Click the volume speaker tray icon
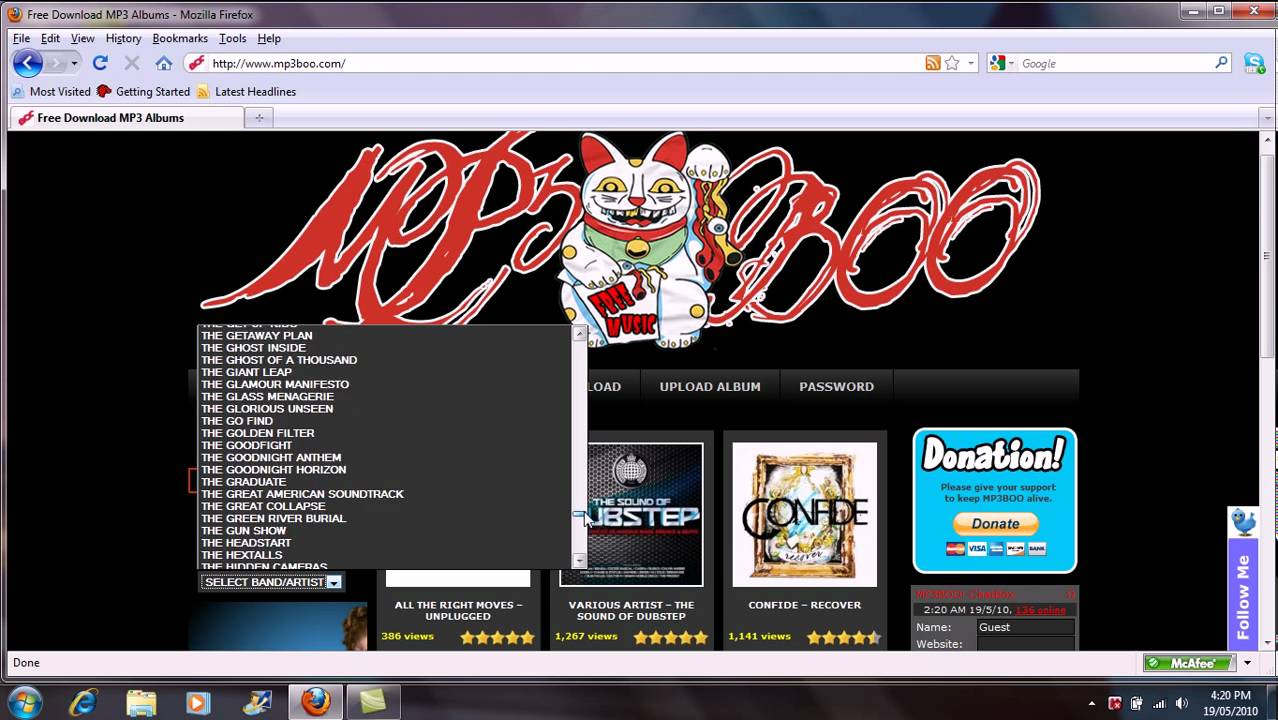 [1181, 703]
